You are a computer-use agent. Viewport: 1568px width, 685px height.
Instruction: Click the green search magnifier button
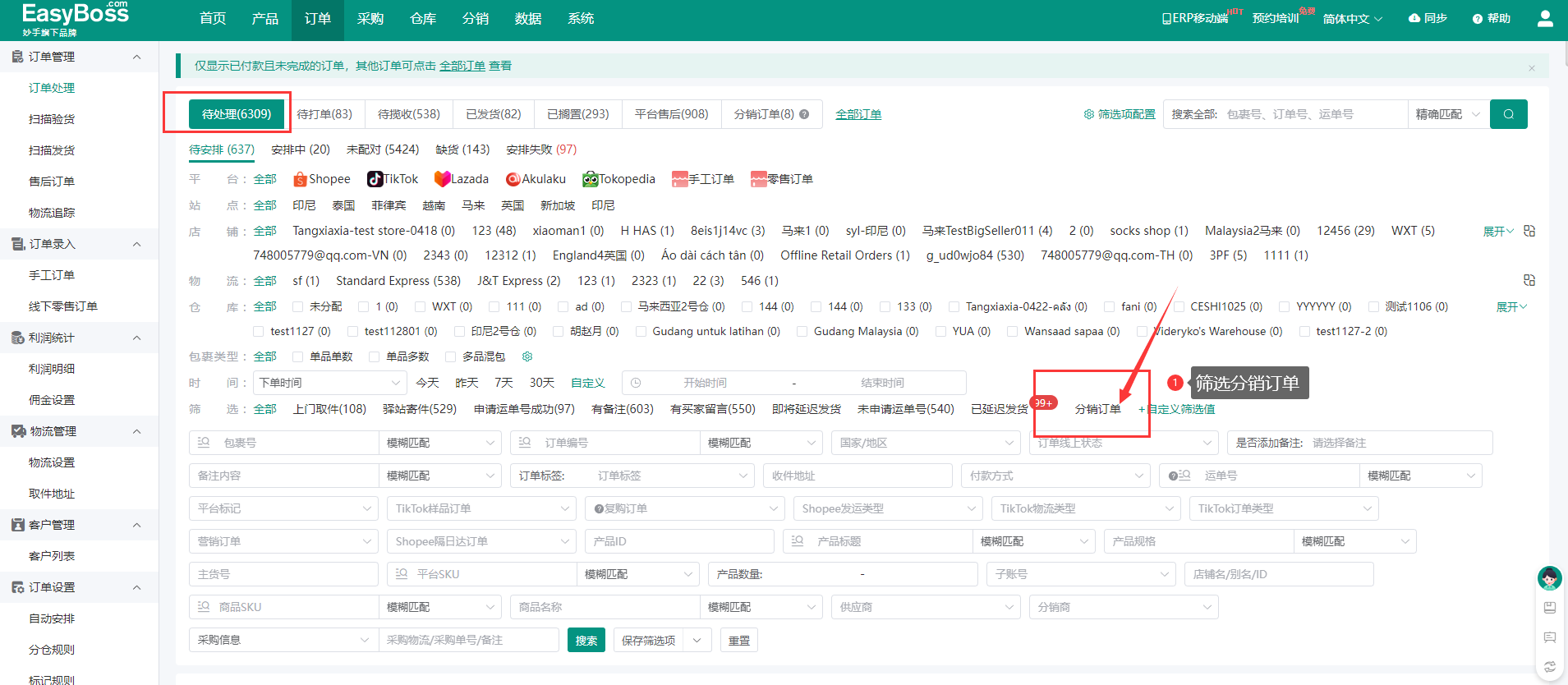tap(1508, 114)
